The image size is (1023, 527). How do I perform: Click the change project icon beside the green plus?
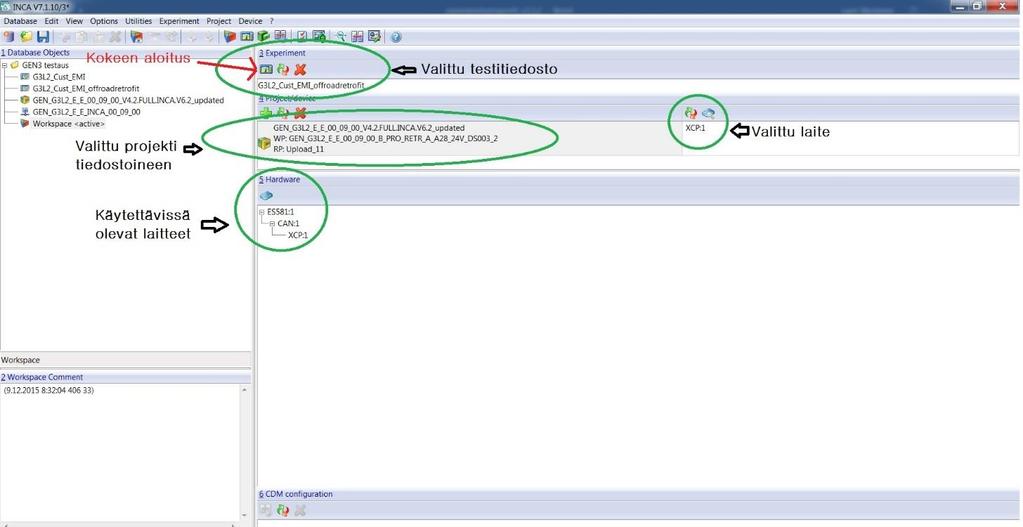282,113
